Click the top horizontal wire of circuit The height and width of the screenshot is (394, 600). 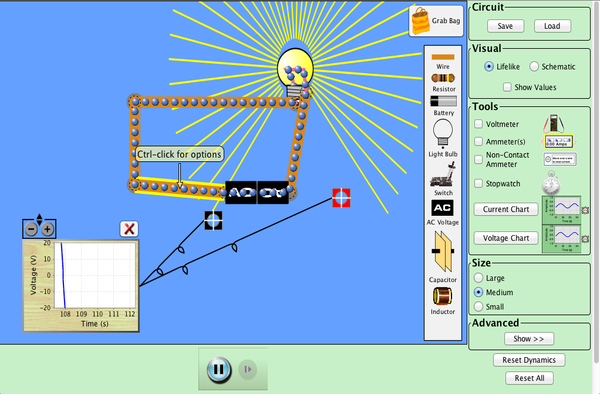tap(214, 102)
